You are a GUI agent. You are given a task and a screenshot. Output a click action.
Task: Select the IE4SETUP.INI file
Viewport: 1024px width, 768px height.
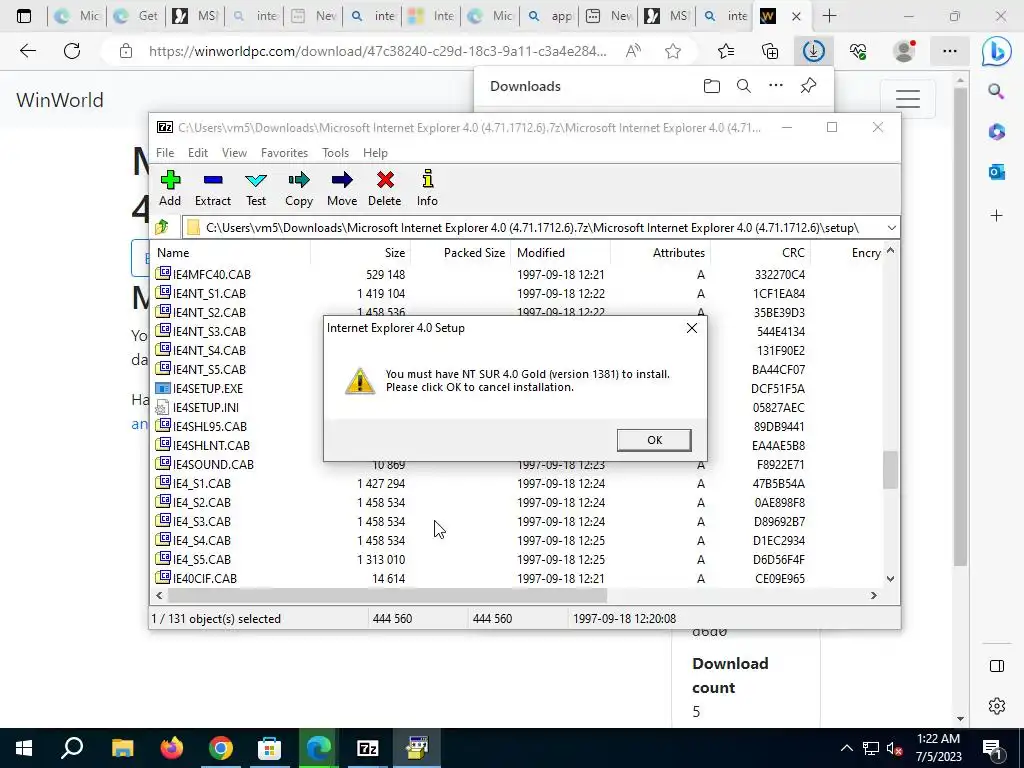[x=206, y=408]
